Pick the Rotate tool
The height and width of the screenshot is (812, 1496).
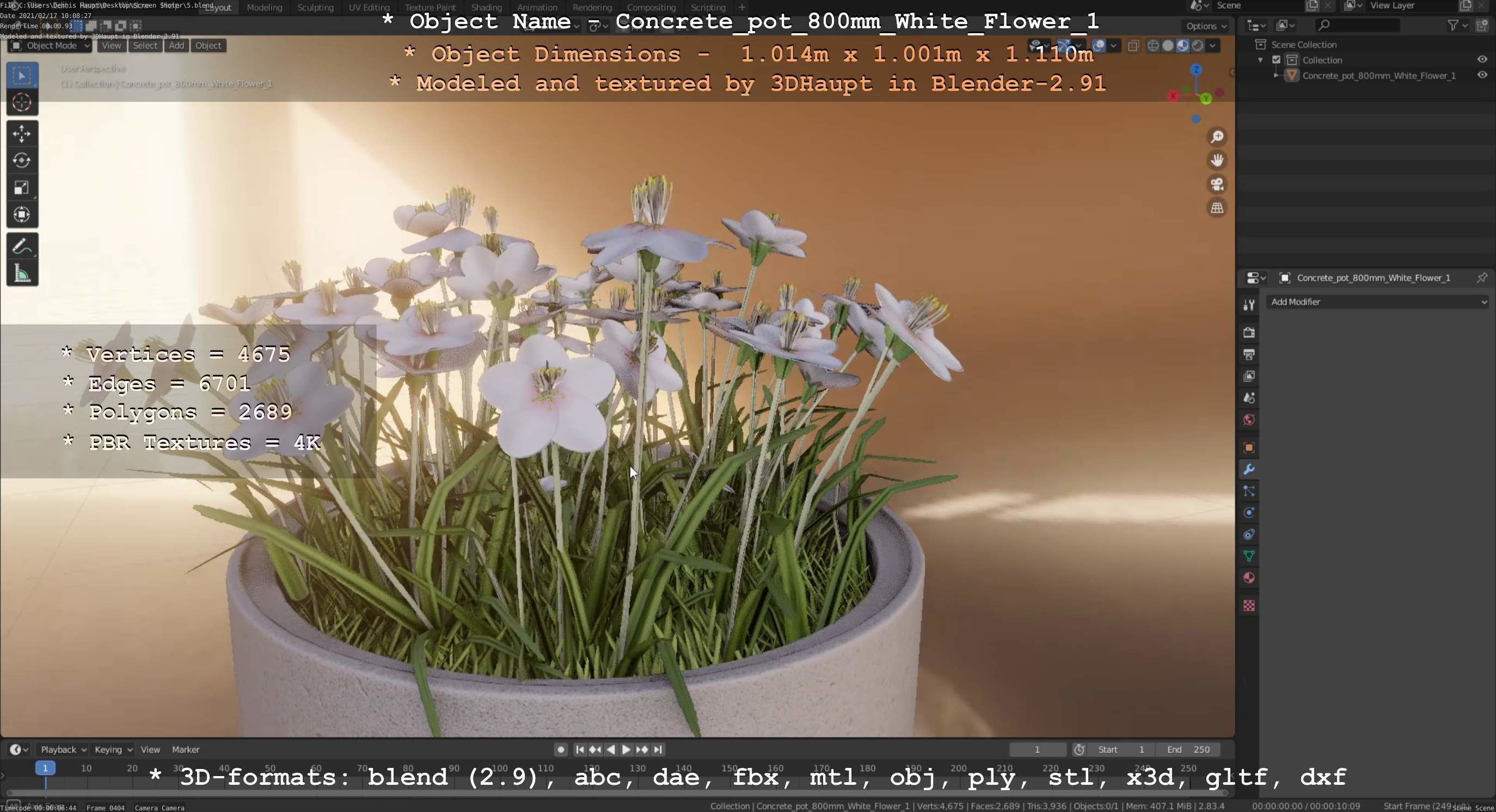tap(22, 161)
